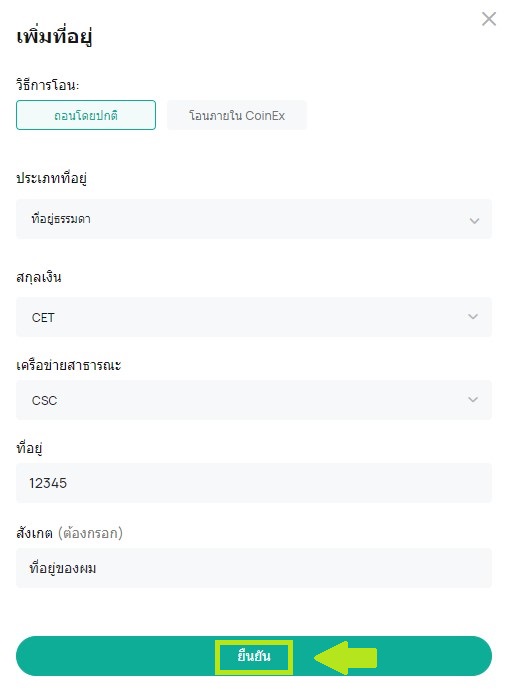
Task: Click the ประเภทที่อยู่ field label
Action: click(x=52, y=178)
